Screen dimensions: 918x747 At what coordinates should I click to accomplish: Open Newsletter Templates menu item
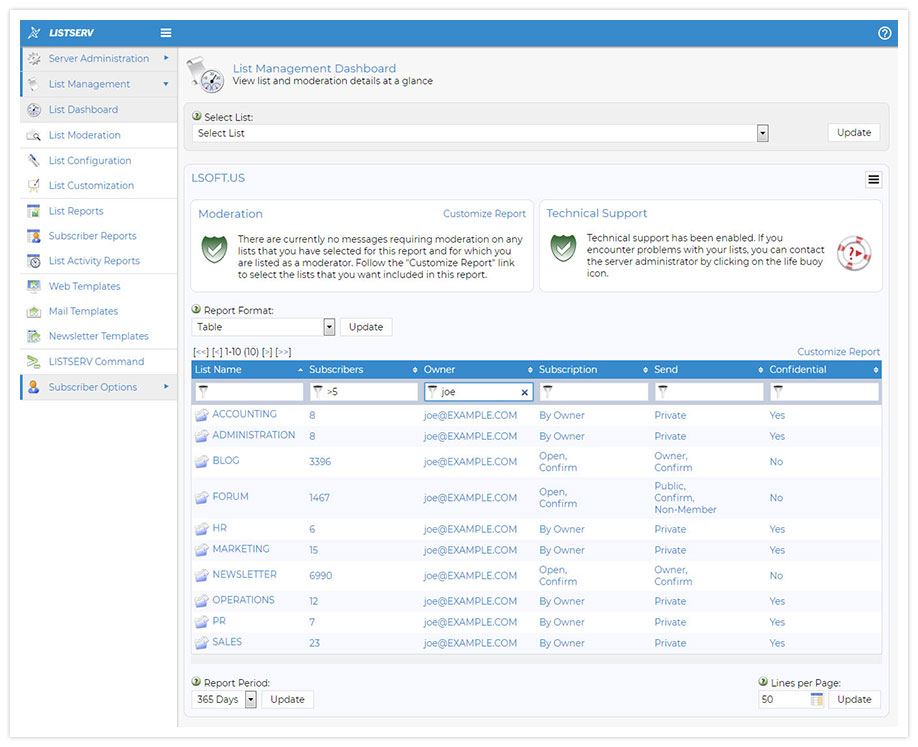pyautogui.click(x=99, y=336)
